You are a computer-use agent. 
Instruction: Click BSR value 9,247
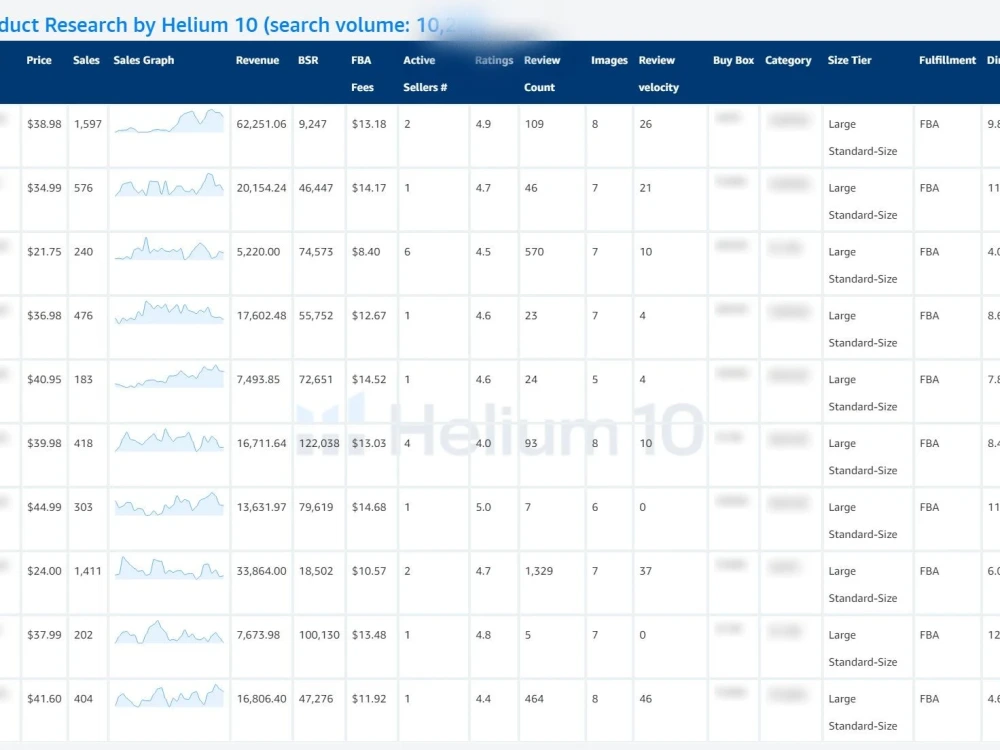pos(312,124)
